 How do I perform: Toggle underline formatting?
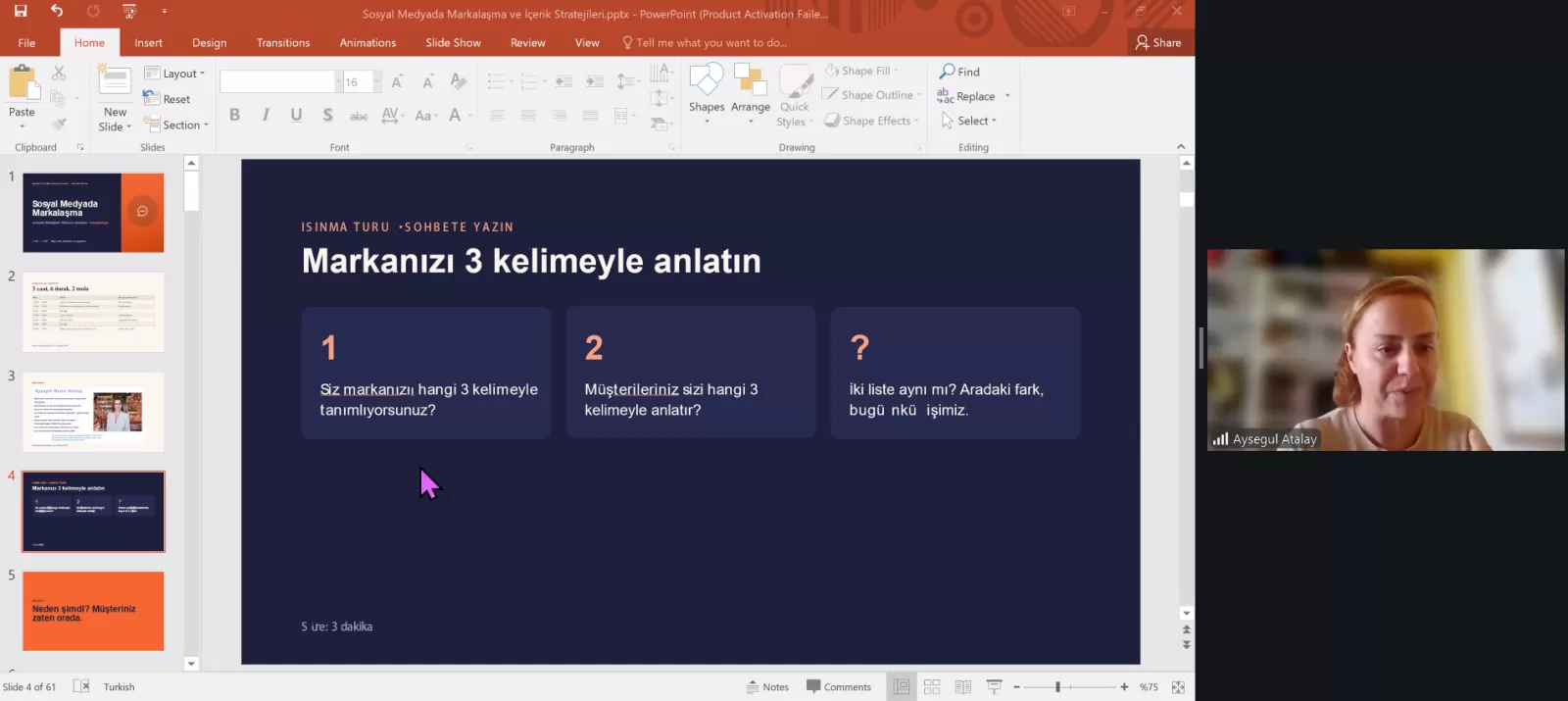click(x=296, y=115)
